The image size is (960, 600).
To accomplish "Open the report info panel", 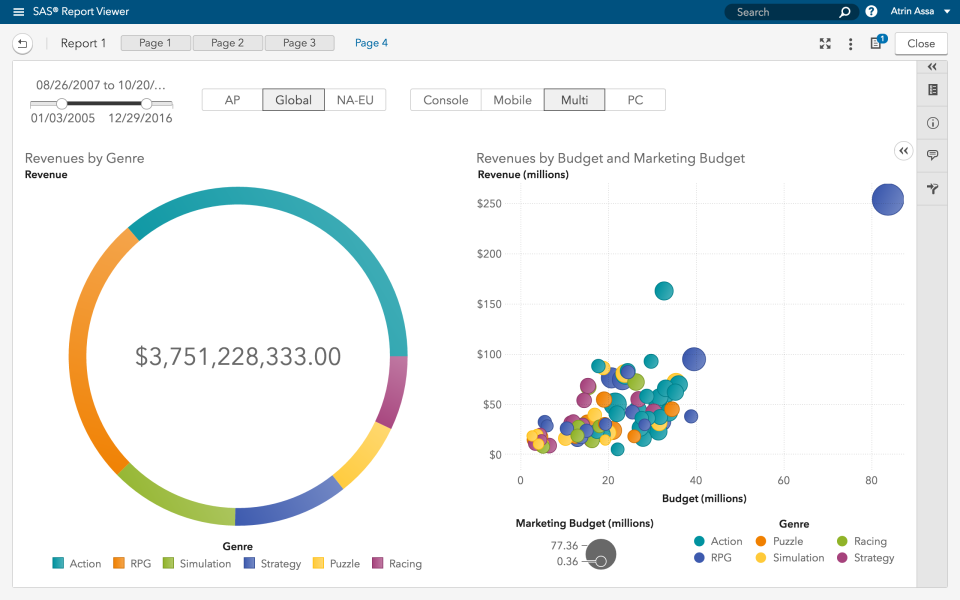I will [932, 122].
